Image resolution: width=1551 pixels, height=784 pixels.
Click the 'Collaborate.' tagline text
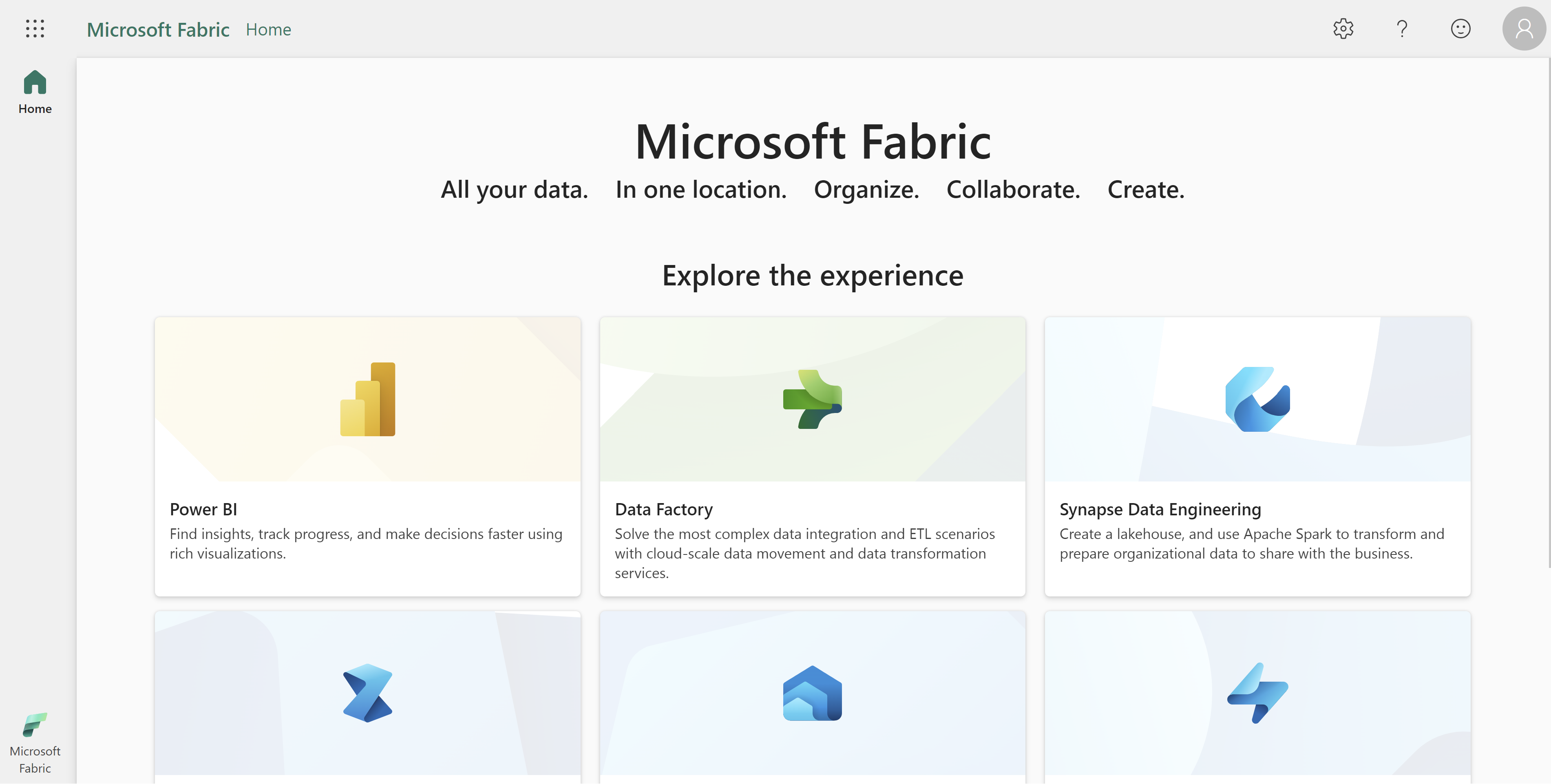1013,190
